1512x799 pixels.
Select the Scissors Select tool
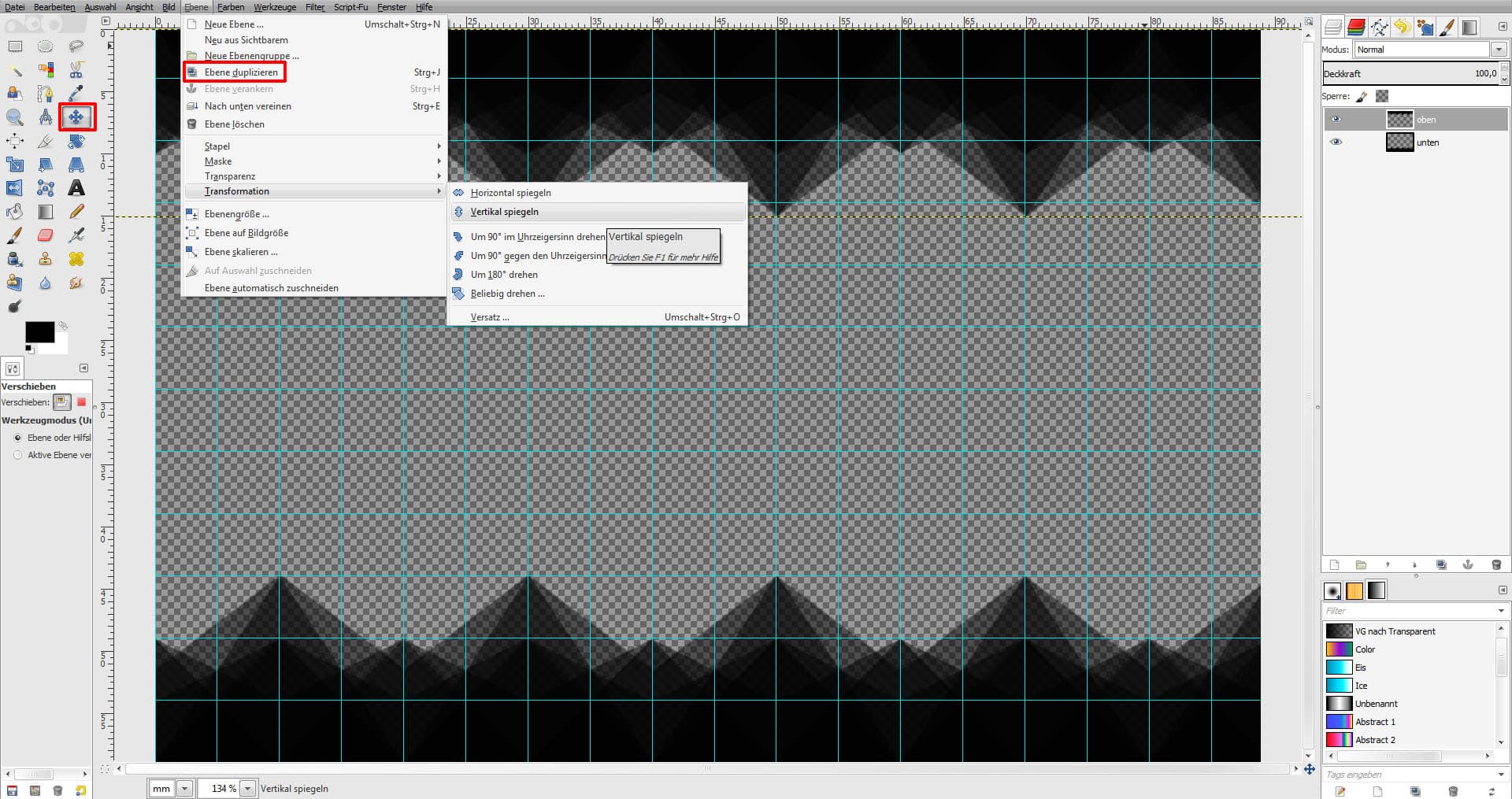pyautogui.click(x=76, y=70)
